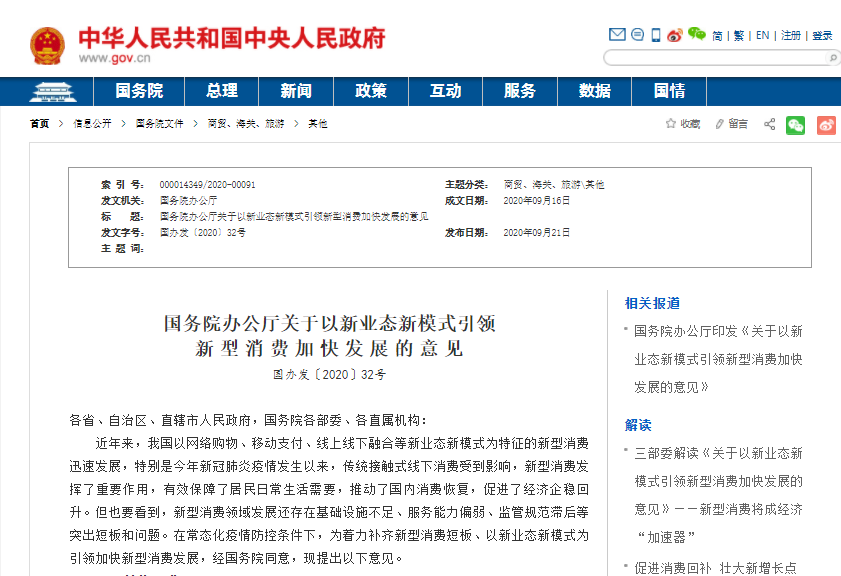Go to 首页 in the breadcrumb
The image size is (841, 576).
39,124
